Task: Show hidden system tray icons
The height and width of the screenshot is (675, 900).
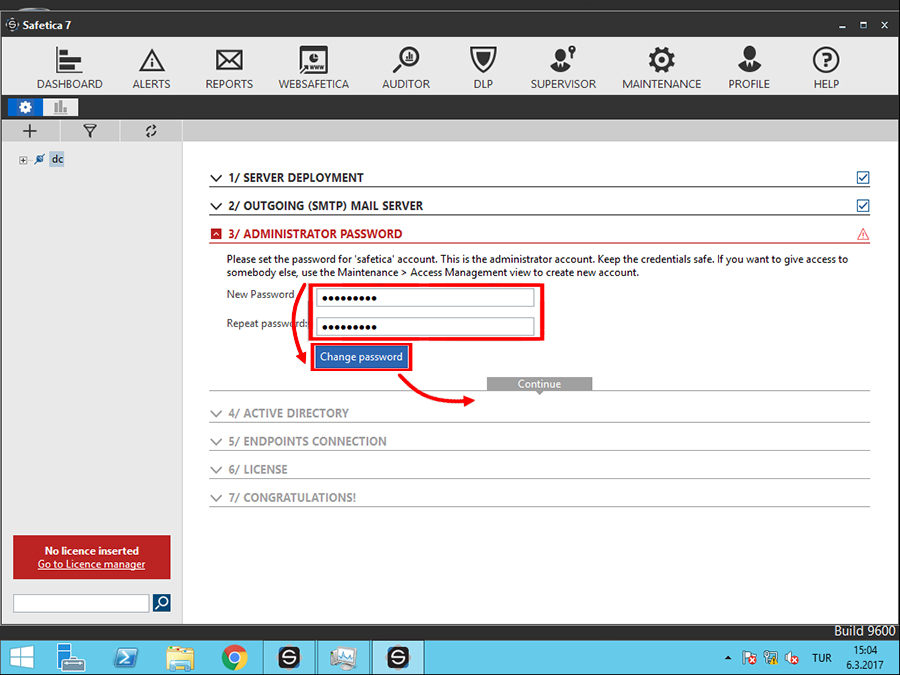Action: tap(728, 658)
